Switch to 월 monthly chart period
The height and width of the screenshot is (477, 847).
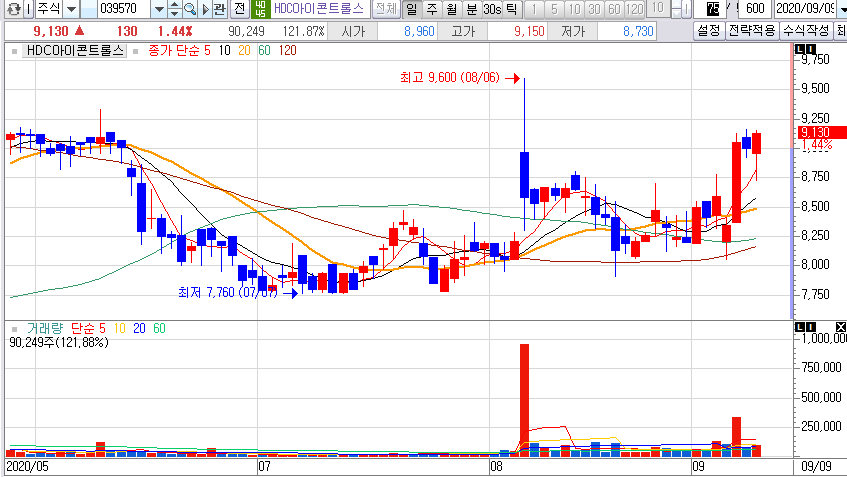(x=452, y=9)
